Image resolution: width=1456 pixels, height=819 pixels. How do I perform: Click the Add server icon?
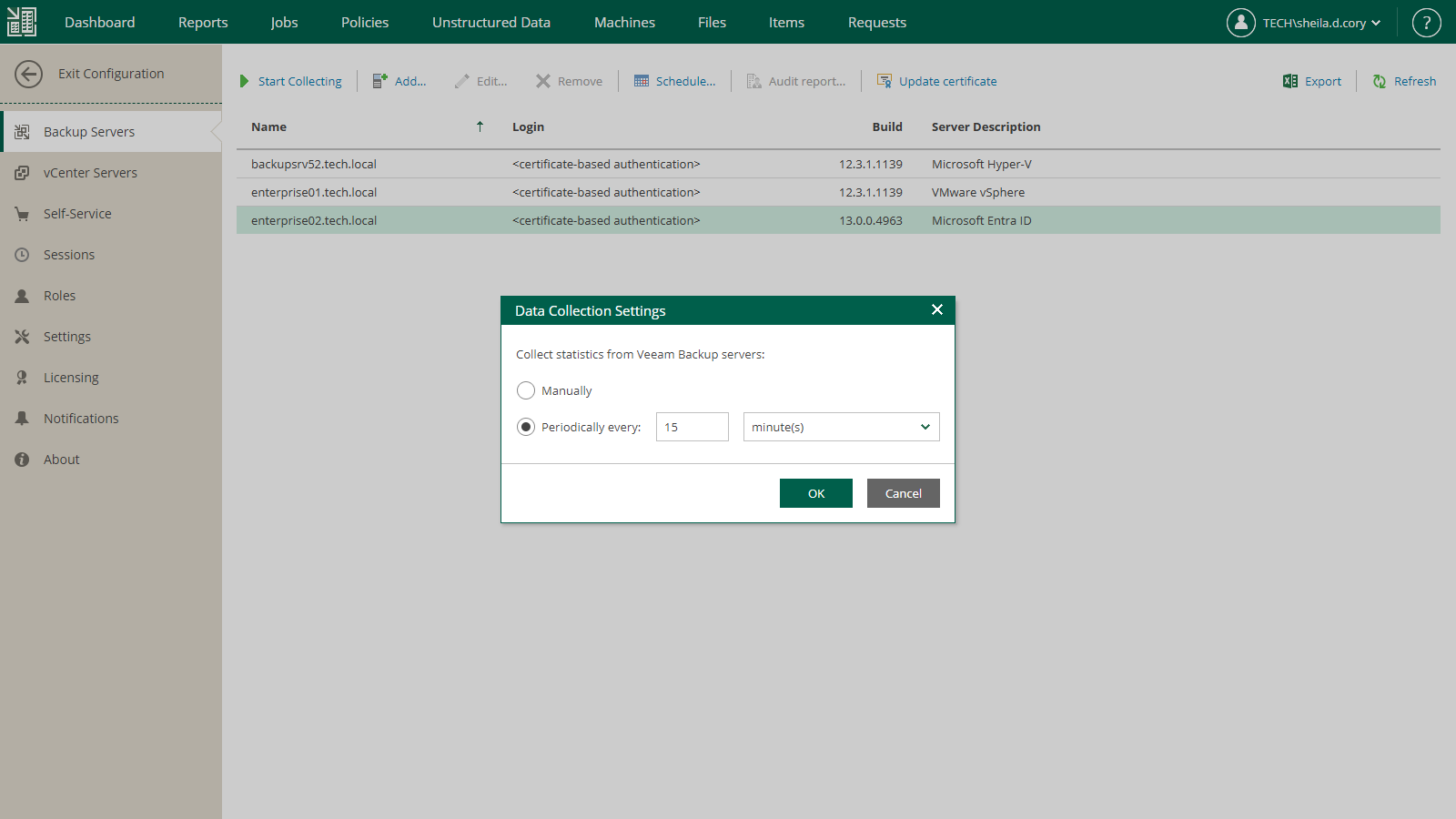[x=379, y=81]
